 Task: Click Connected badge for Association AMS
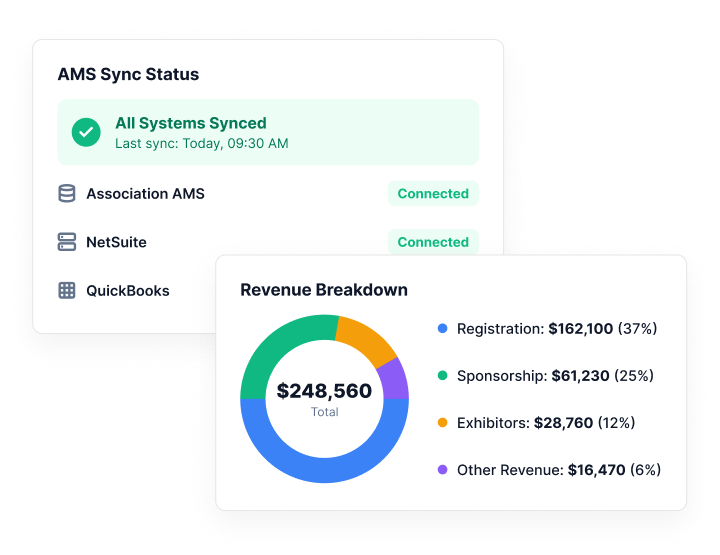tap(433, 193)
